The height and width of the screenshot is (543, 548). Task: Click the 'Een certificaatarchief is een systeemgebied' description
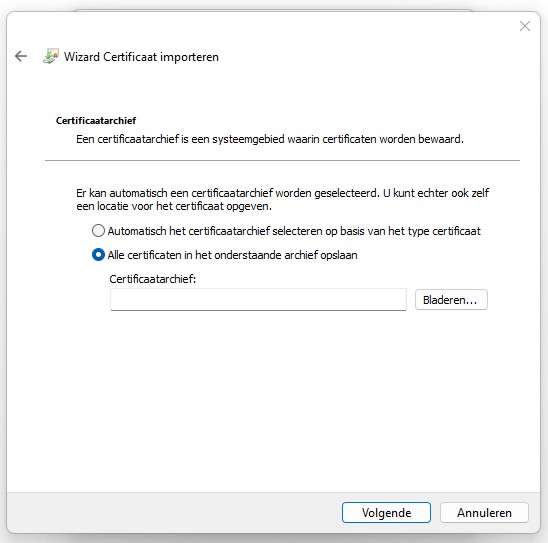point(270,139)
